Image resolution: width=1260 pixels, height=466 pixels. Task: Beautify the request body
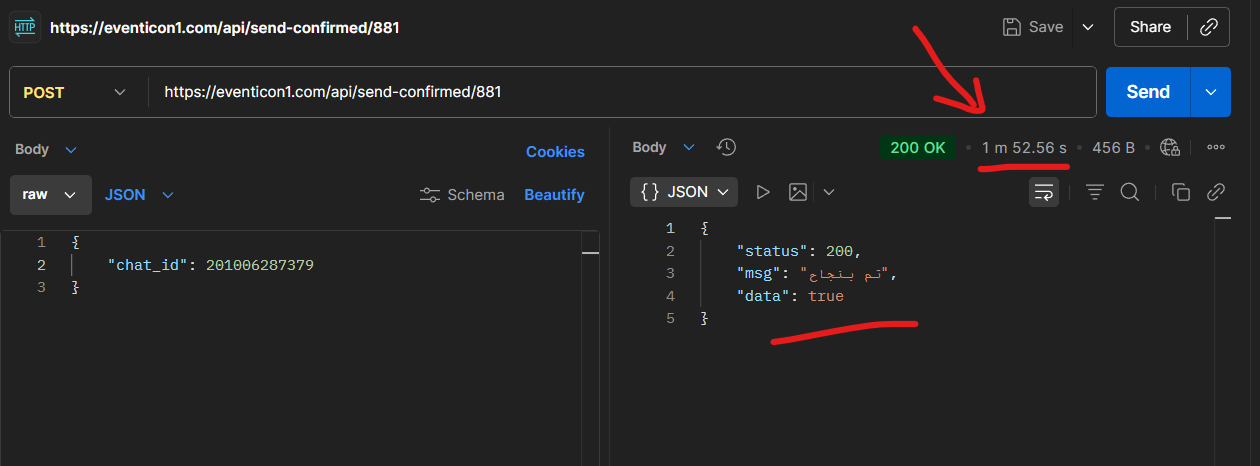(554, 195)
